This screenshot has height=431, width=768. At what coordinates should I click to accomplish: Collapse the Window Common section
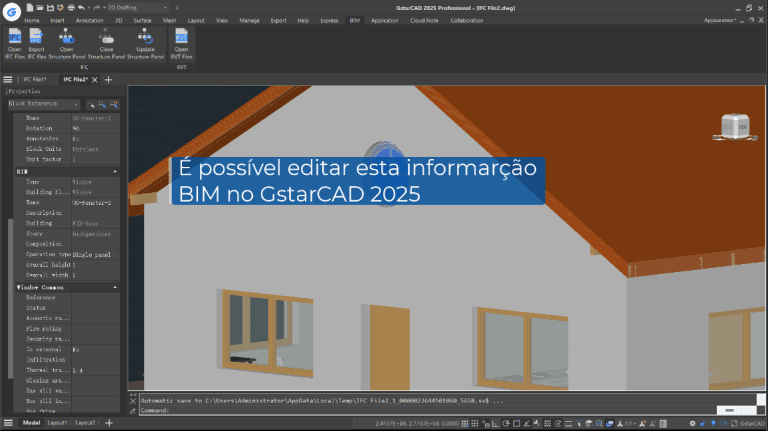(115, 287)
